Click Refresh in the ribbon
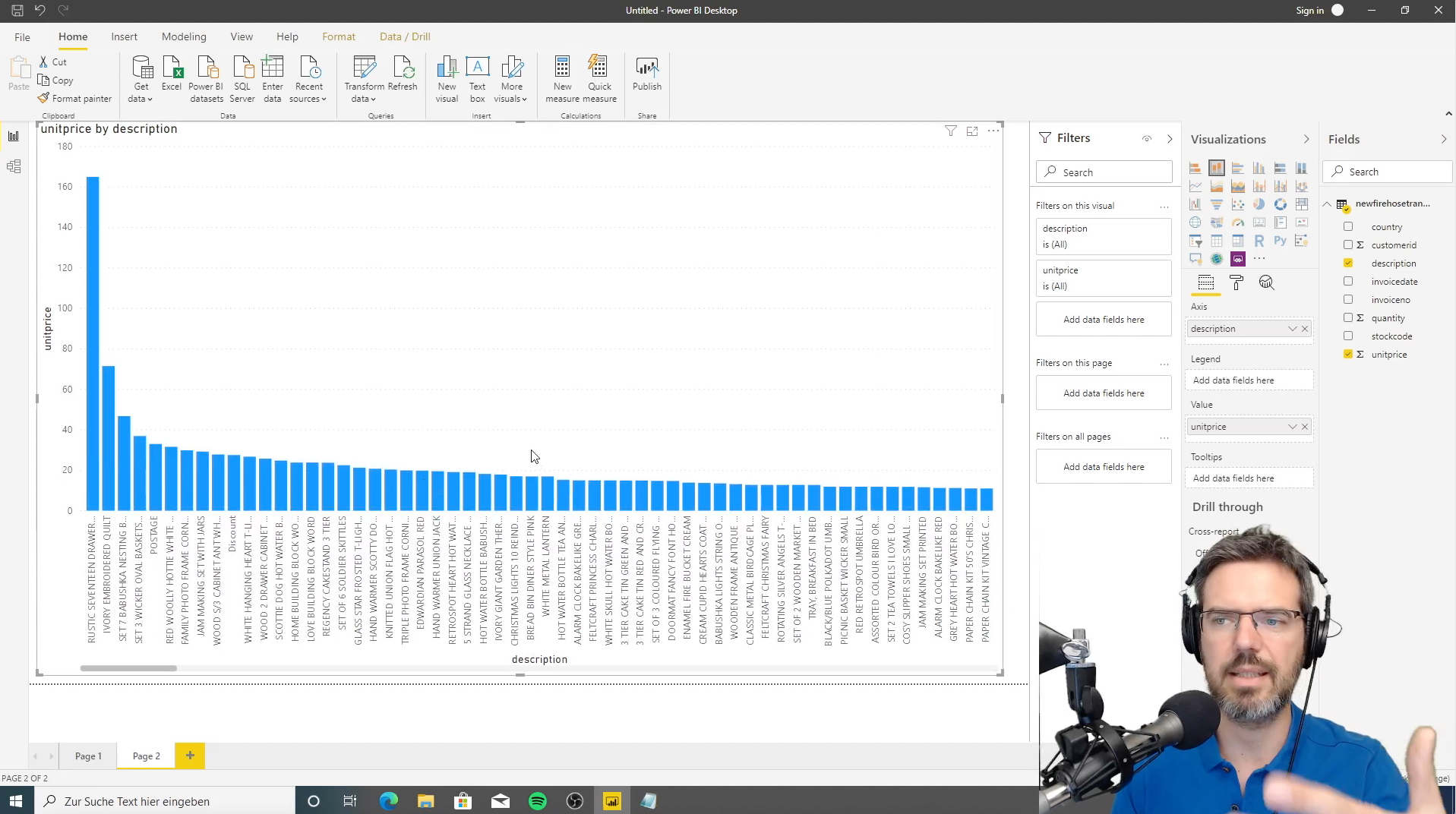 pyautogui.click(x=403, y=74)
